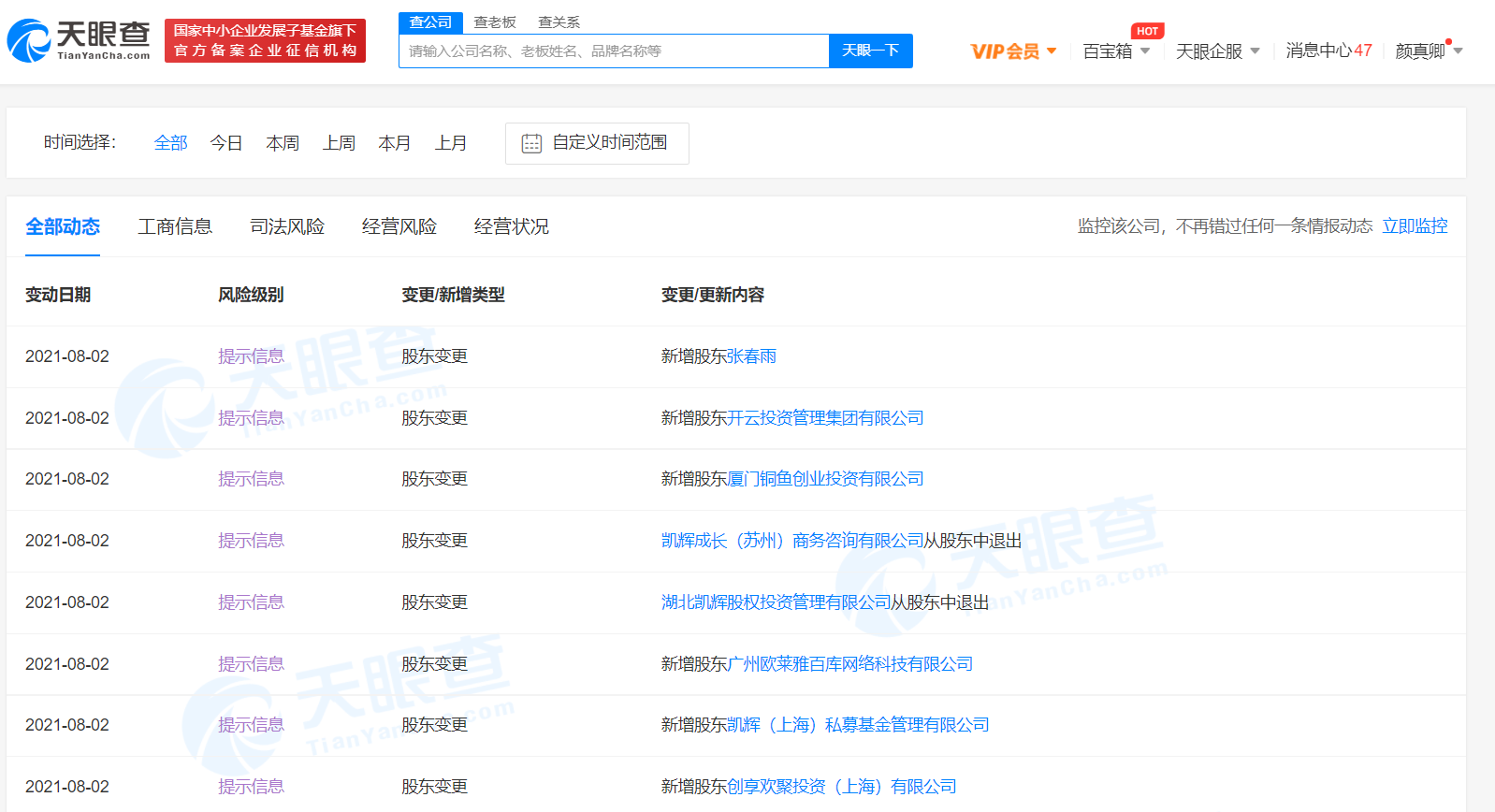Screen dimensions: 1495x812
Task: Switch to the 查关系 search tab
Action: (559, 22)
